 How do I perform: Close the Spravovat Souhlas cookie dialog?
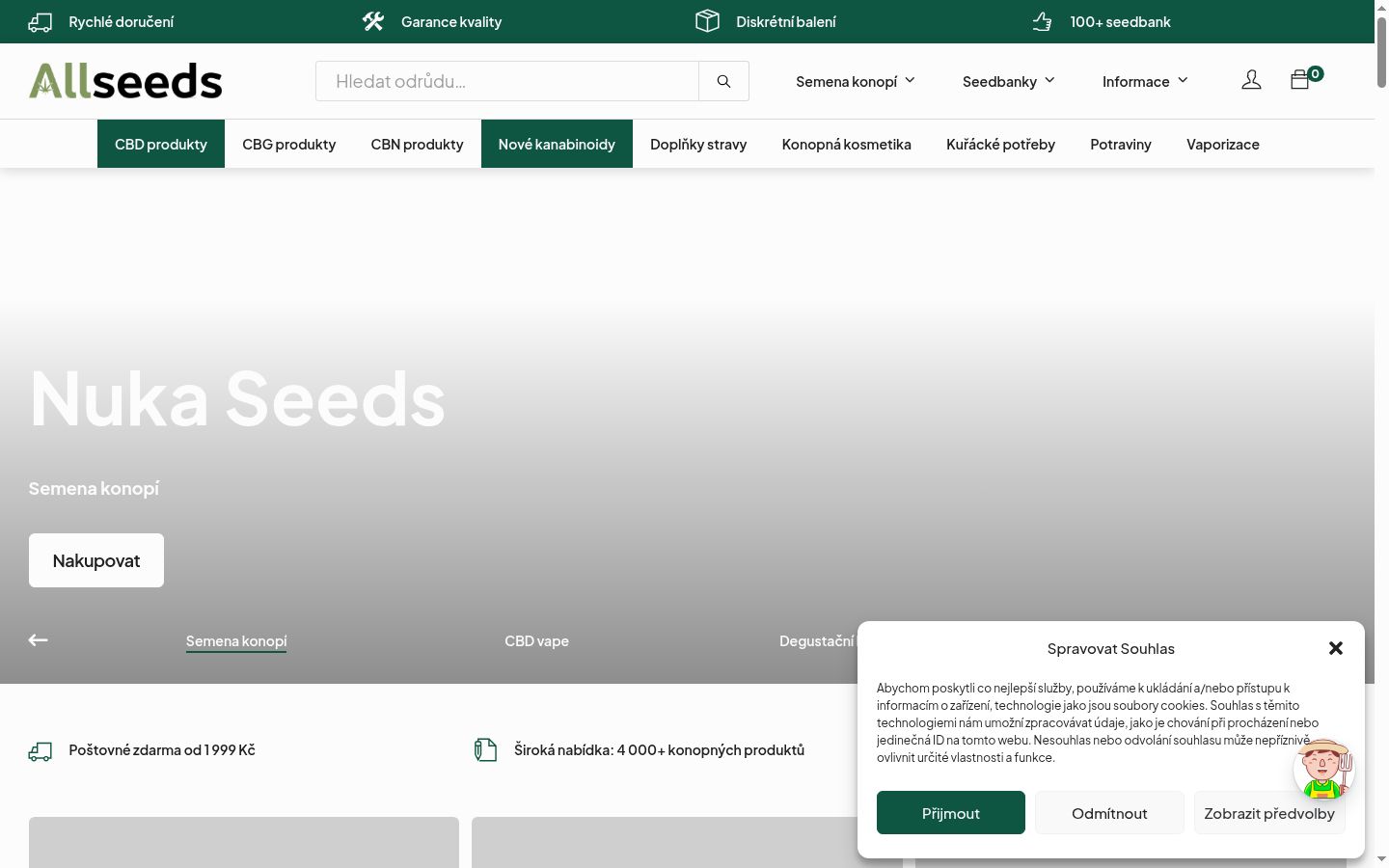click(1336, 648)
